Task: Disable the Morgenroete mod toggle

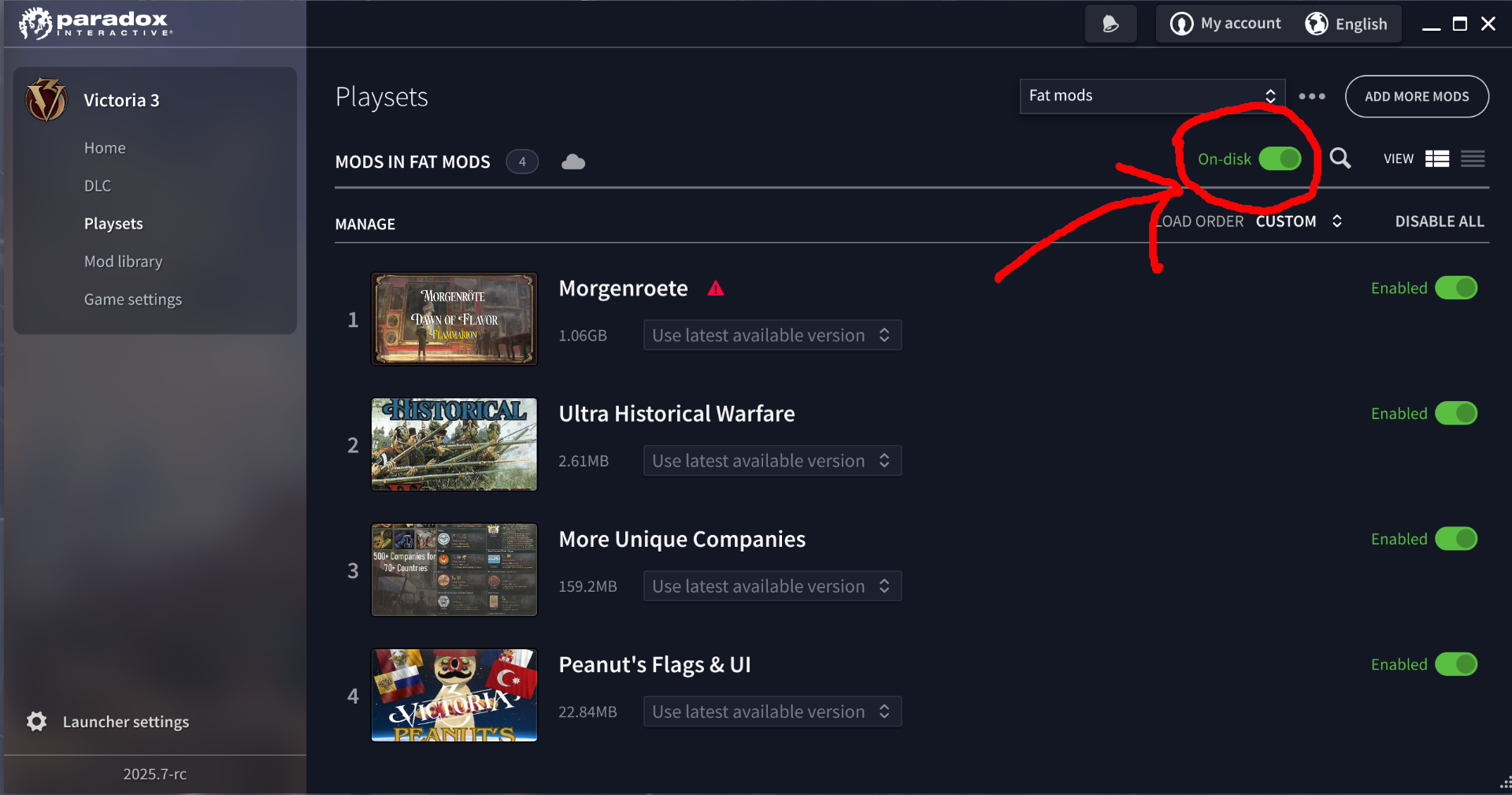Action: pos(1456,288)
